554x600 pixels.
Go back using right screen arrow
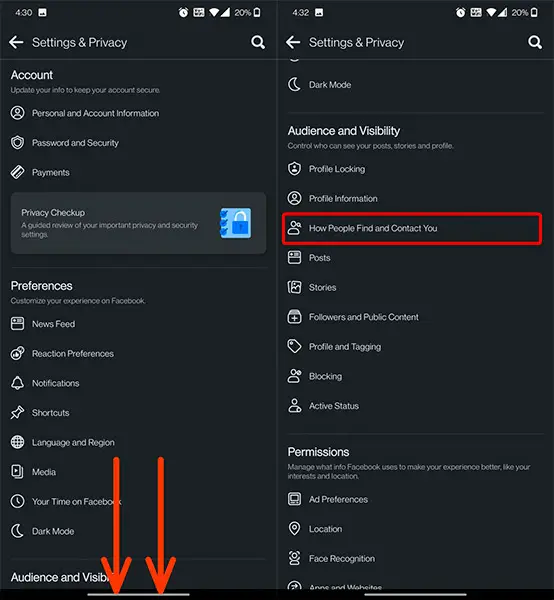pos(293,42)
